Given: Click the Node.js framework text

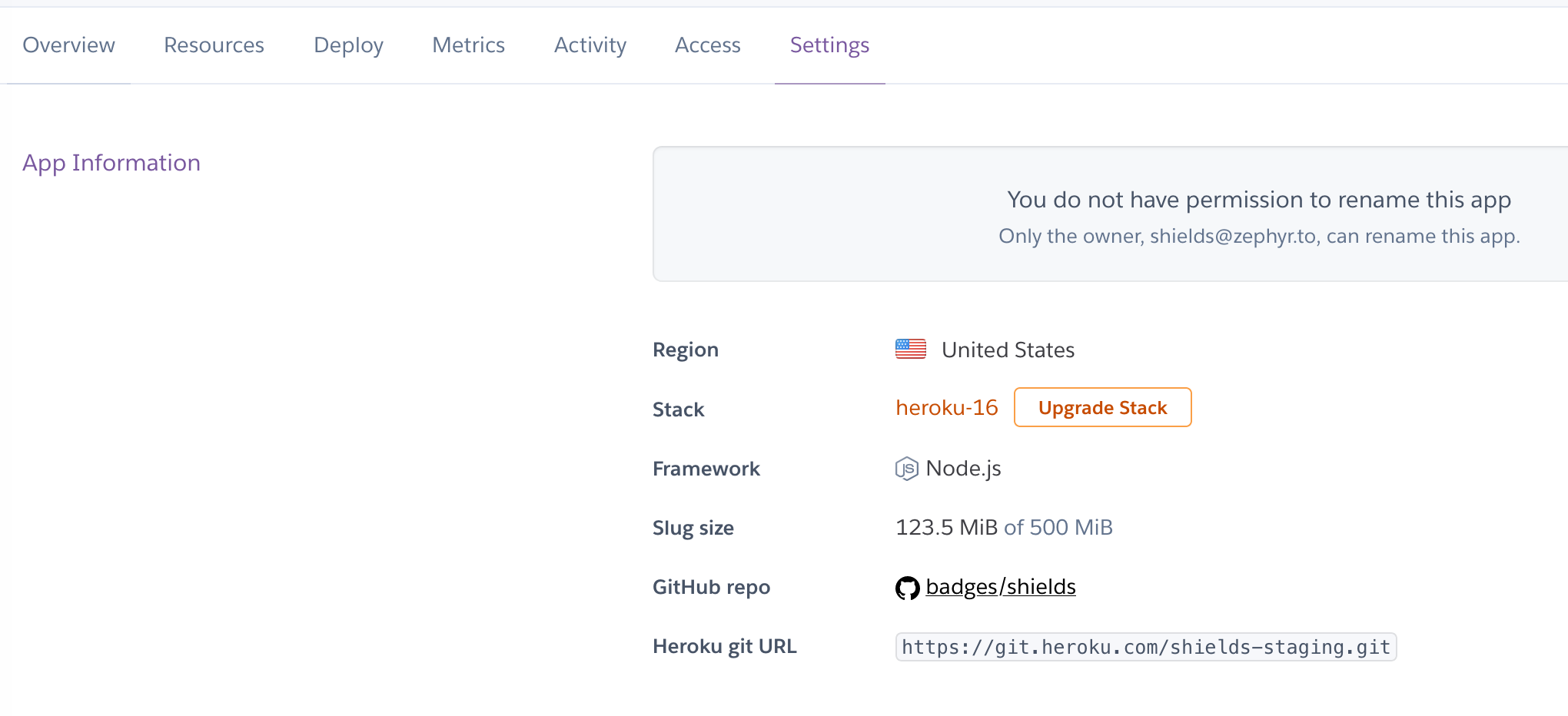Looking at the screenshot, I should point(963,469).
